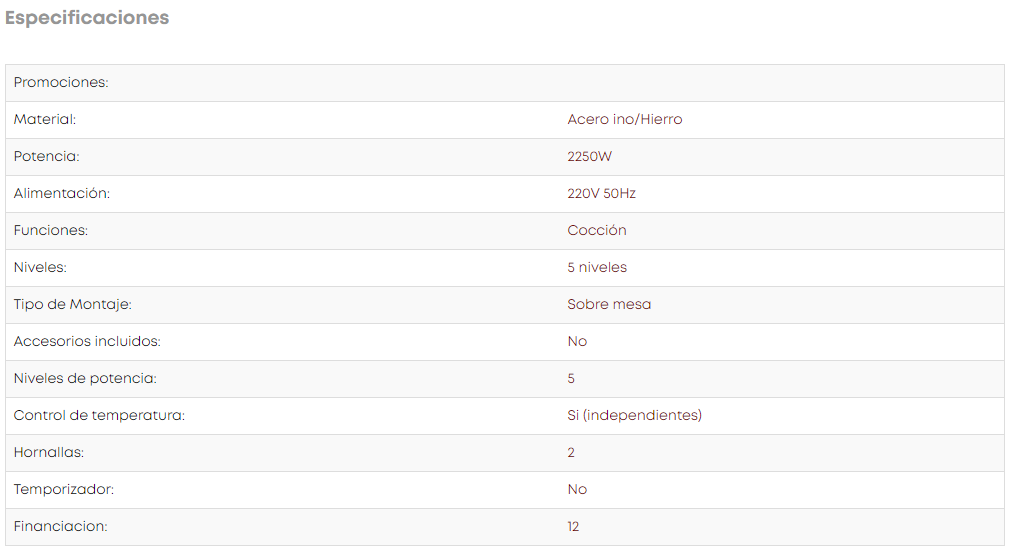Select the Acero ino/Hierro value
The height and width of the screenshot is (558, 1016).
pyautogui.click(x=625, y=119)
